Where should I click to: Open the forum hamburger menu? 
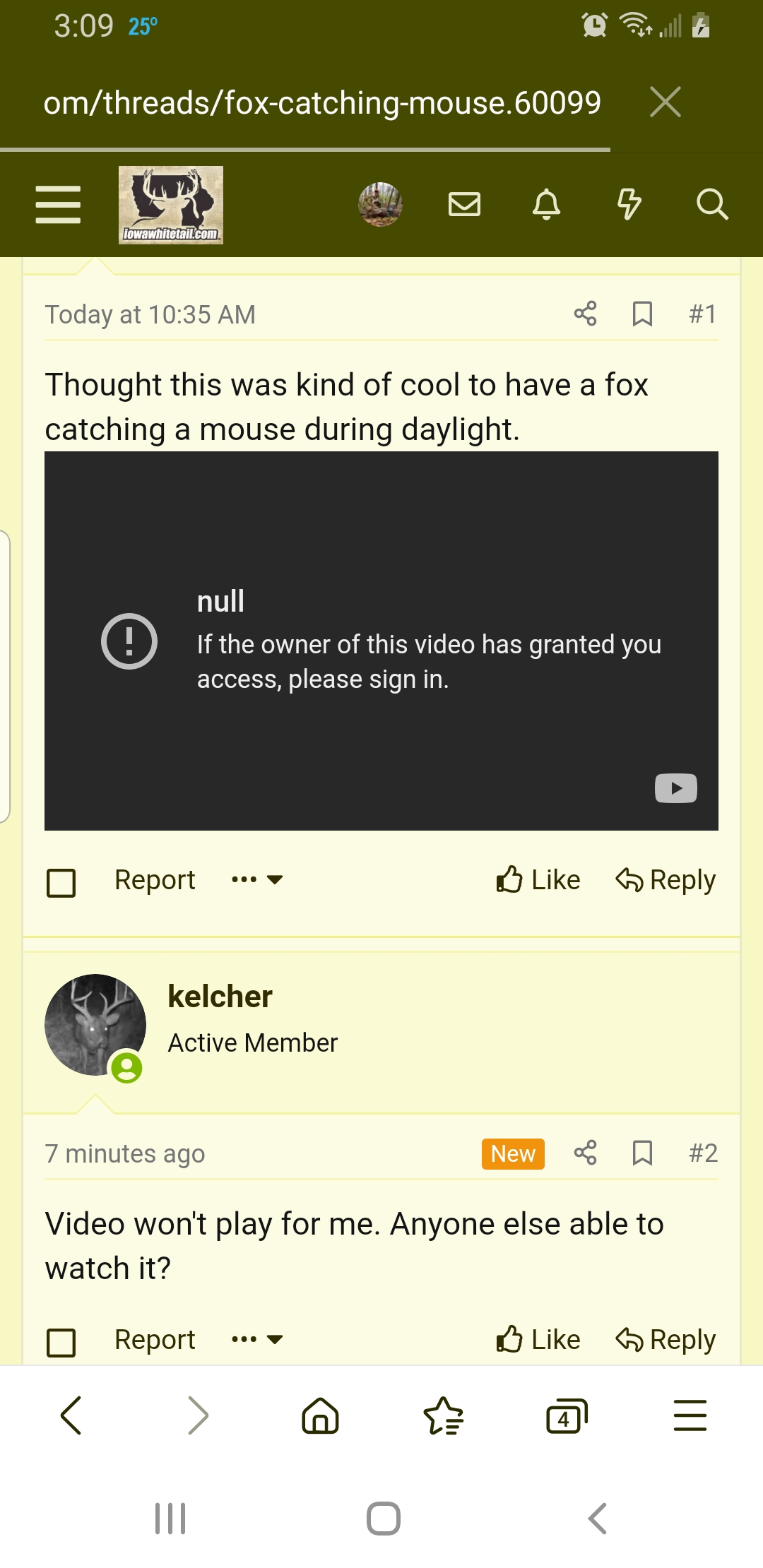click(58, 205)
